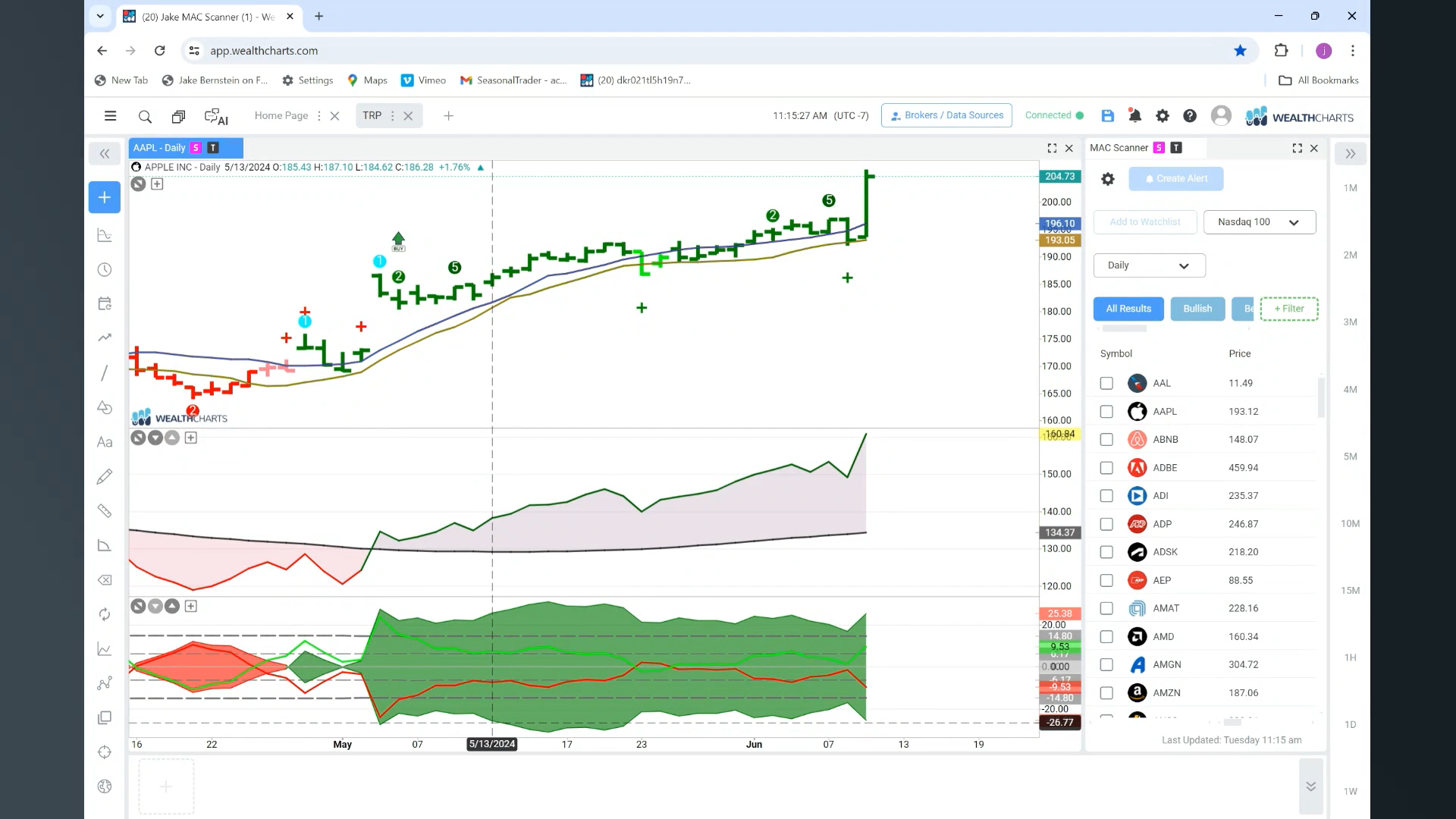Select the AAPL - Daily chart tab
Image resolution: width=1456 pixels, height=819 pixels.
click(x=186, y=148)
